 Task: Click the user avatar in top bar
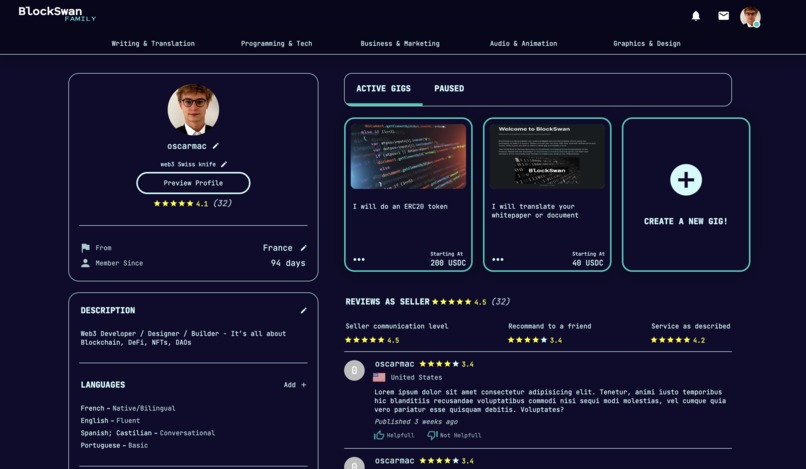(750, 17)
